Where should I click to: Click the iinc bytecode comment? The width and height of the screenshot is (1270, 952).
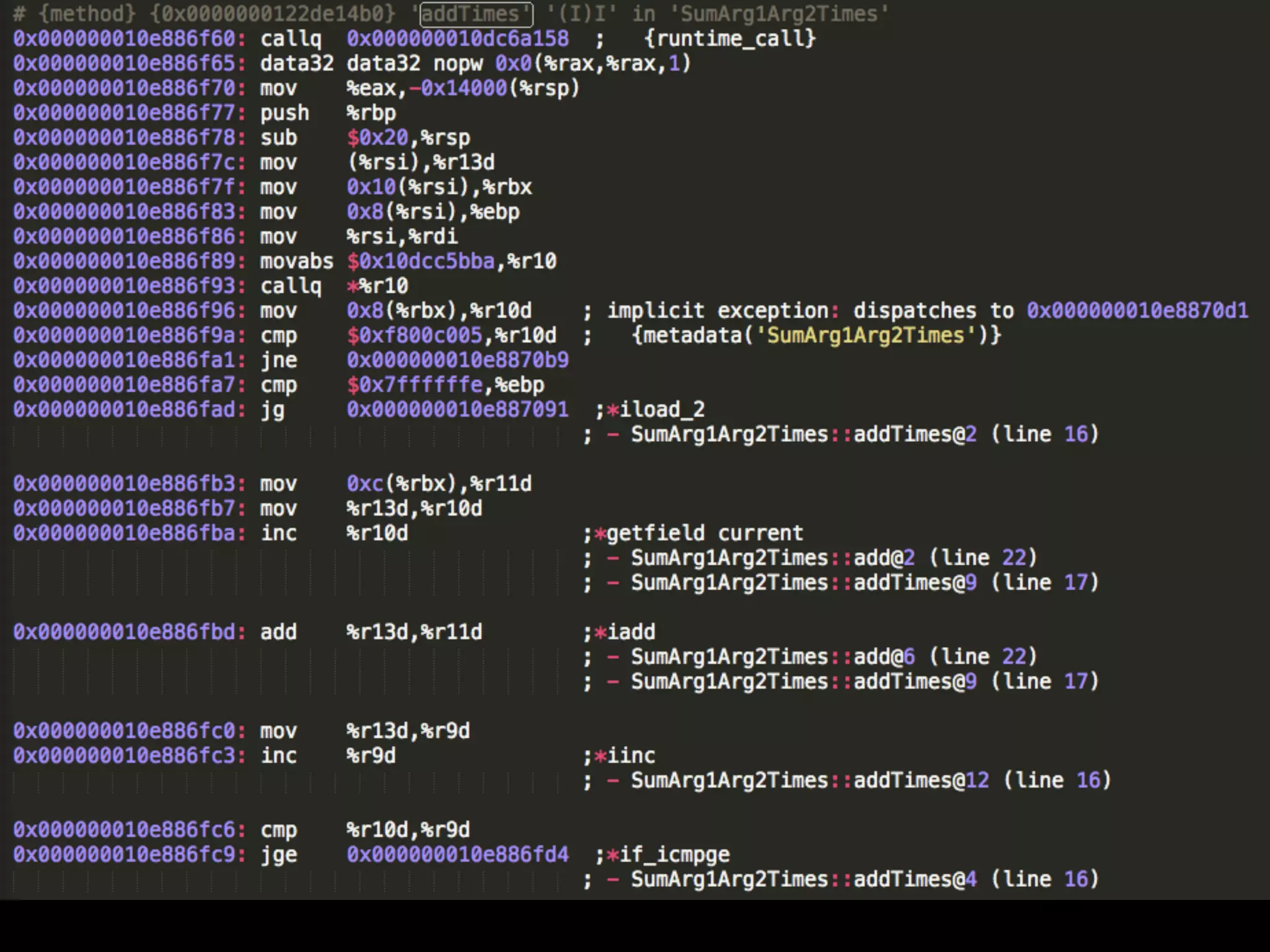[x=630, y=756]
